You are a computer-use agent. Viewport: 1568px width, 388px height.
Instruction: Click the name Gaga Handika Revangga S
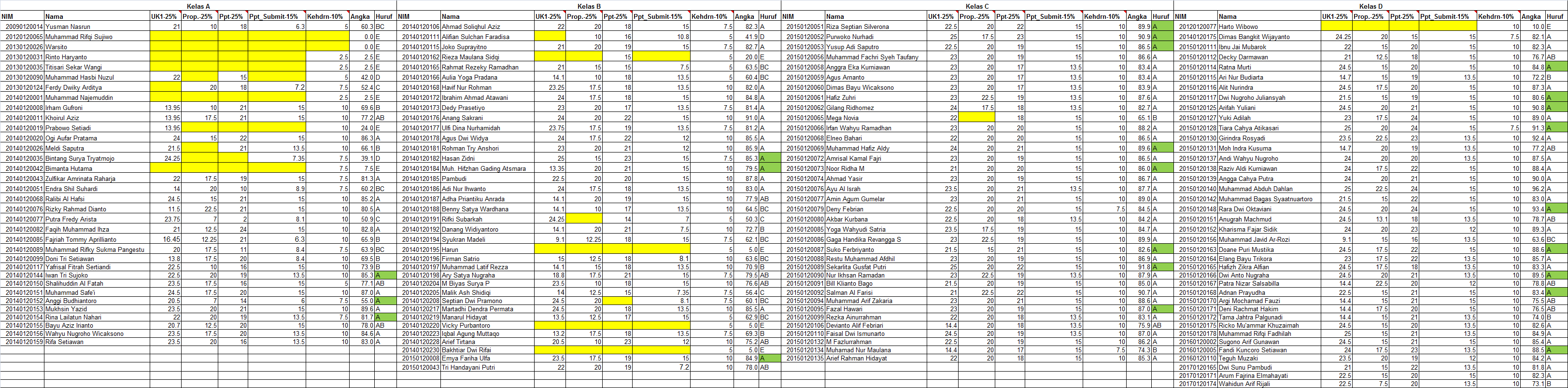[876, 240]
